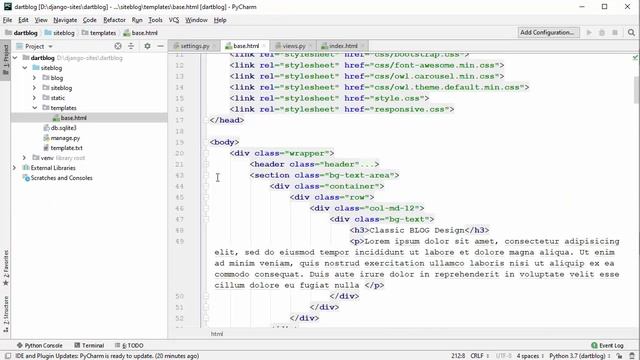
Task: Switch to settings.py tab
Action: tap(195, 46)
